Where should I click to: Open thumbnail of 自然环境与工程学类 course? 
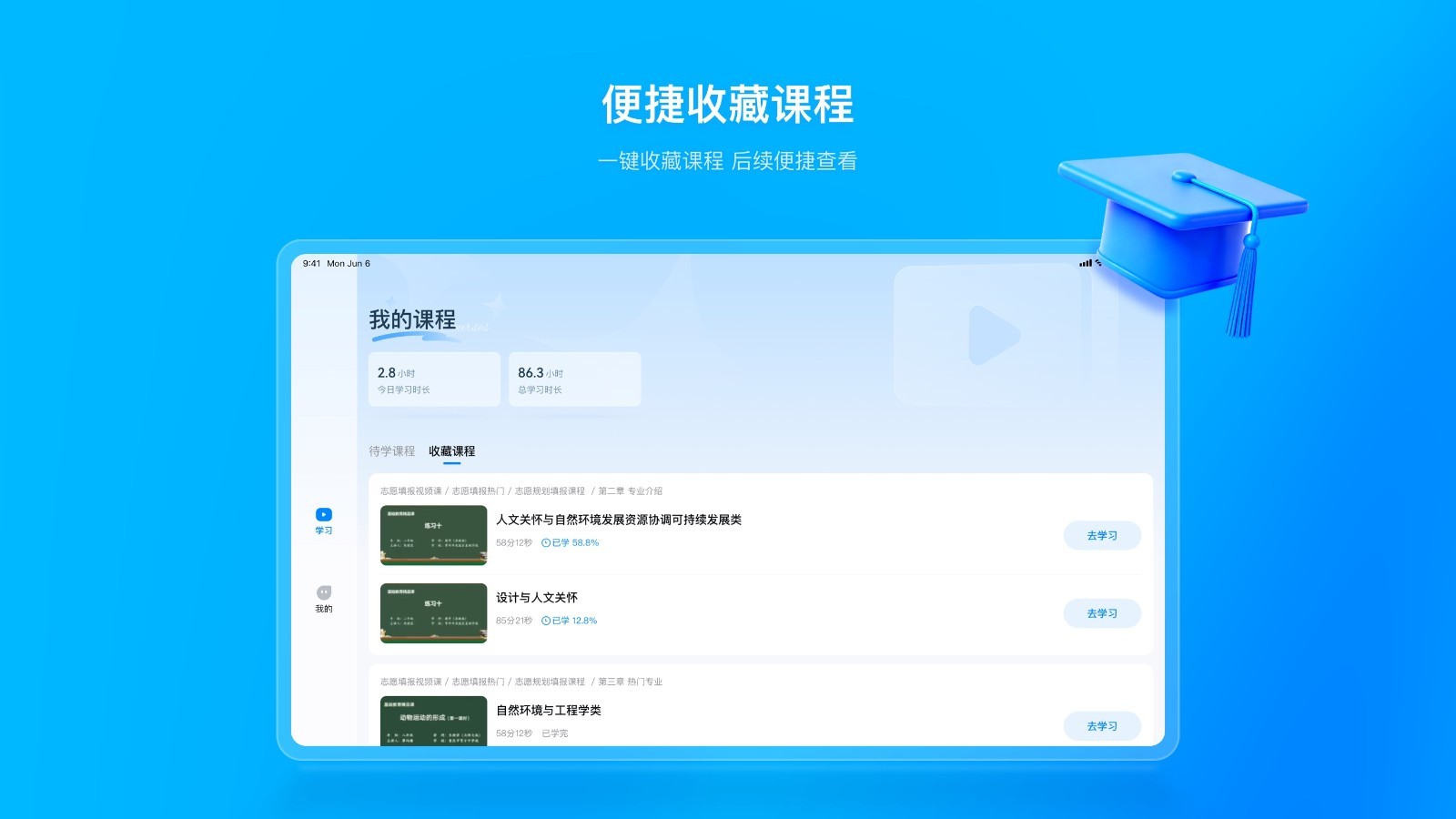pyautogui.click(x=433, y=721)
